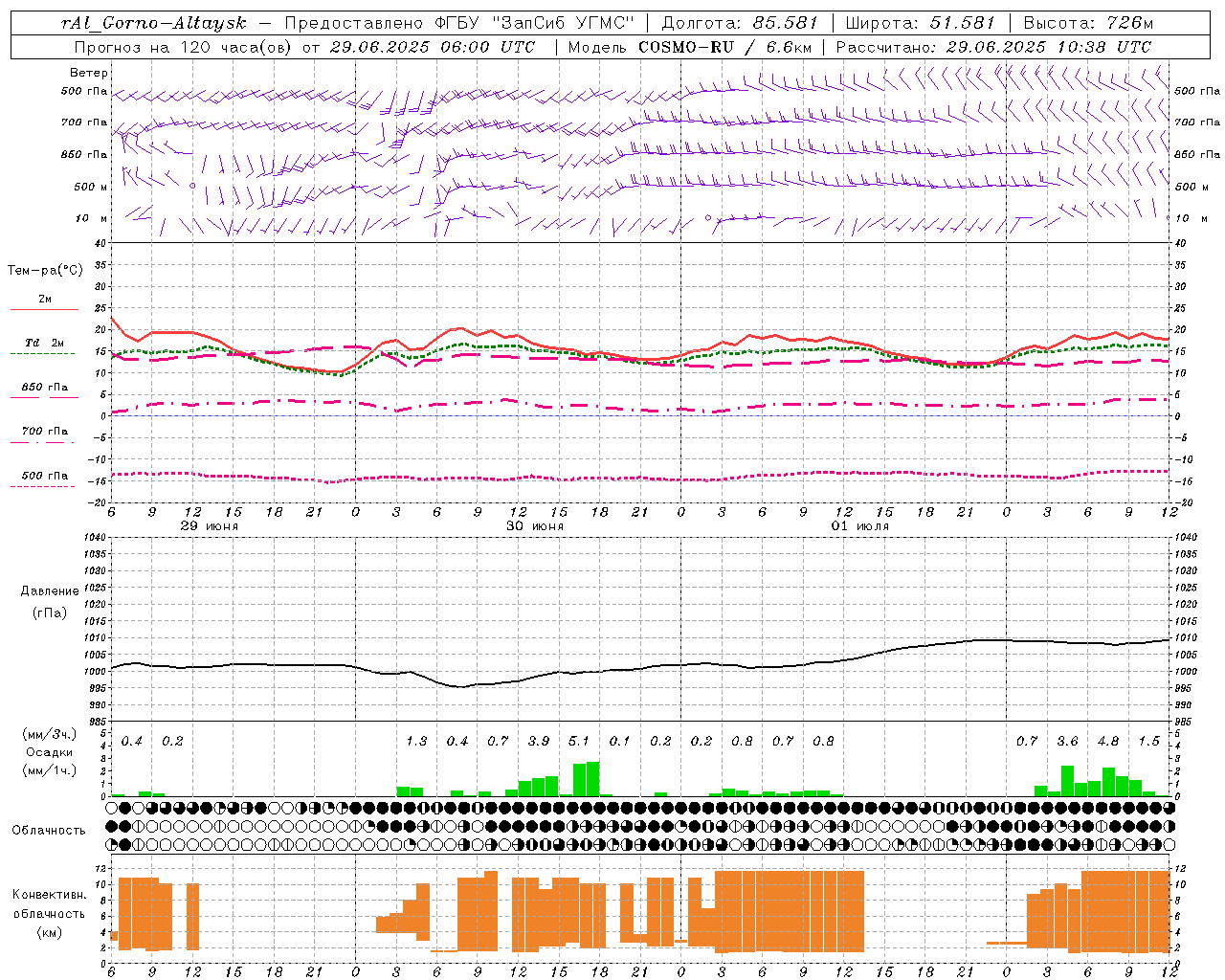Click the 40 tick on left temperature axis
This screenshot has height=980, width=1225.
pos(100,244)
